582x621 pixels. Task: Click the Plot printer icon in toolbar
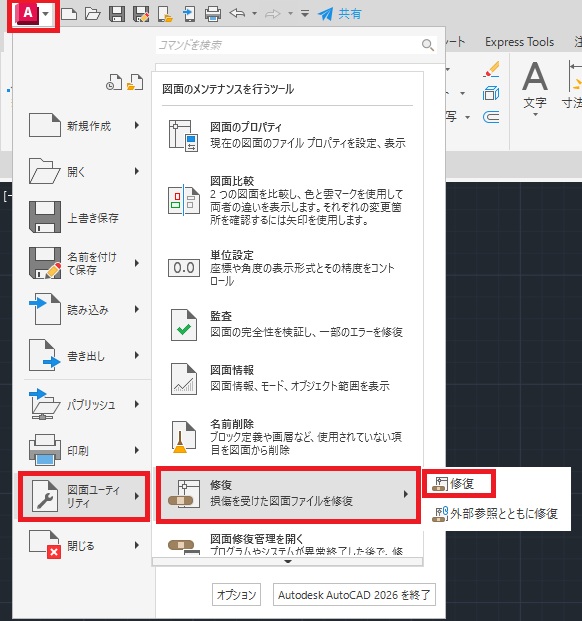pyautogui.click(x=213, y=14)
